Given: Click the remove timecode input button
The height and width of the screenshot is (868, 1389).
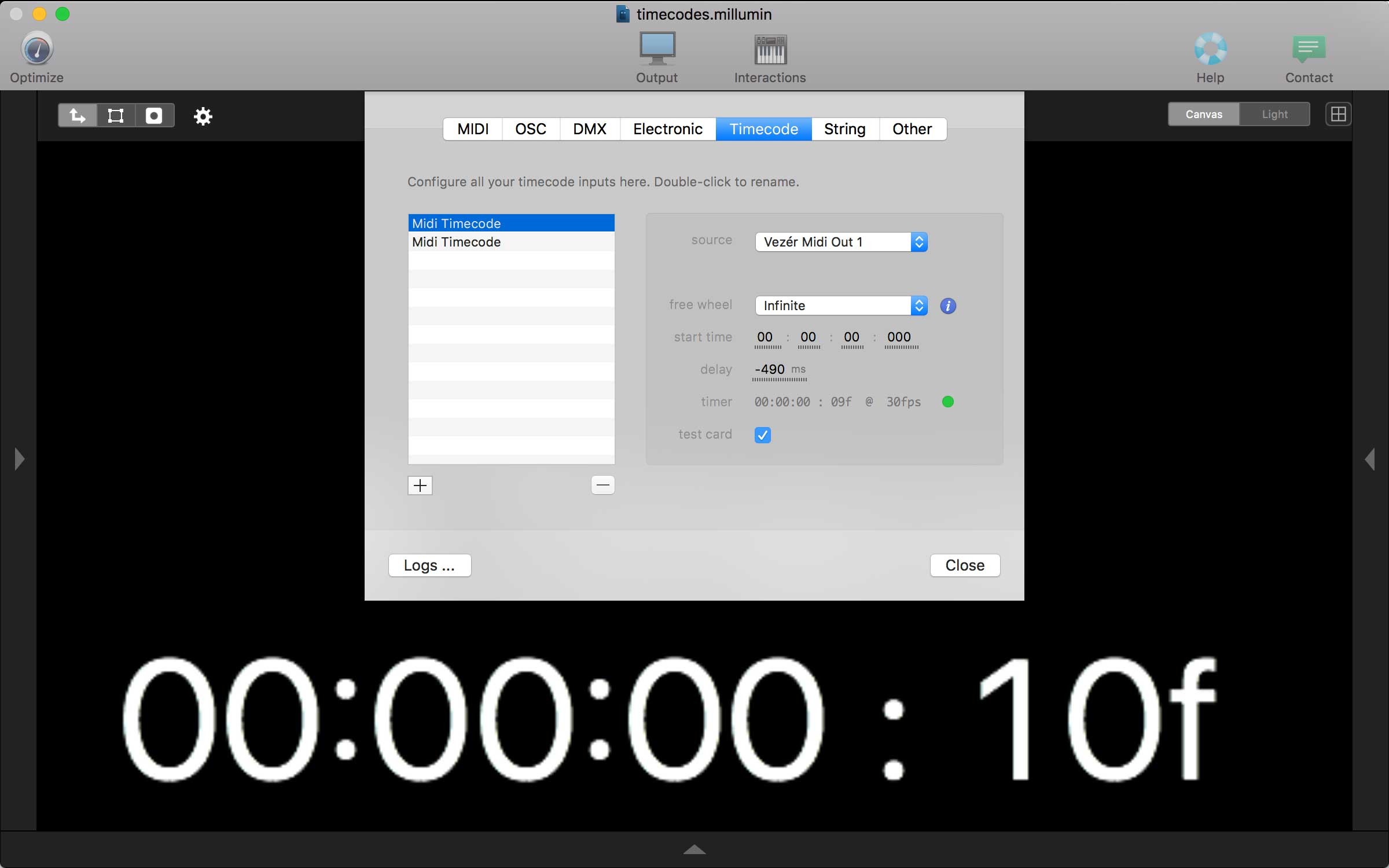Looking at the screenshot, I should [603, 485].
